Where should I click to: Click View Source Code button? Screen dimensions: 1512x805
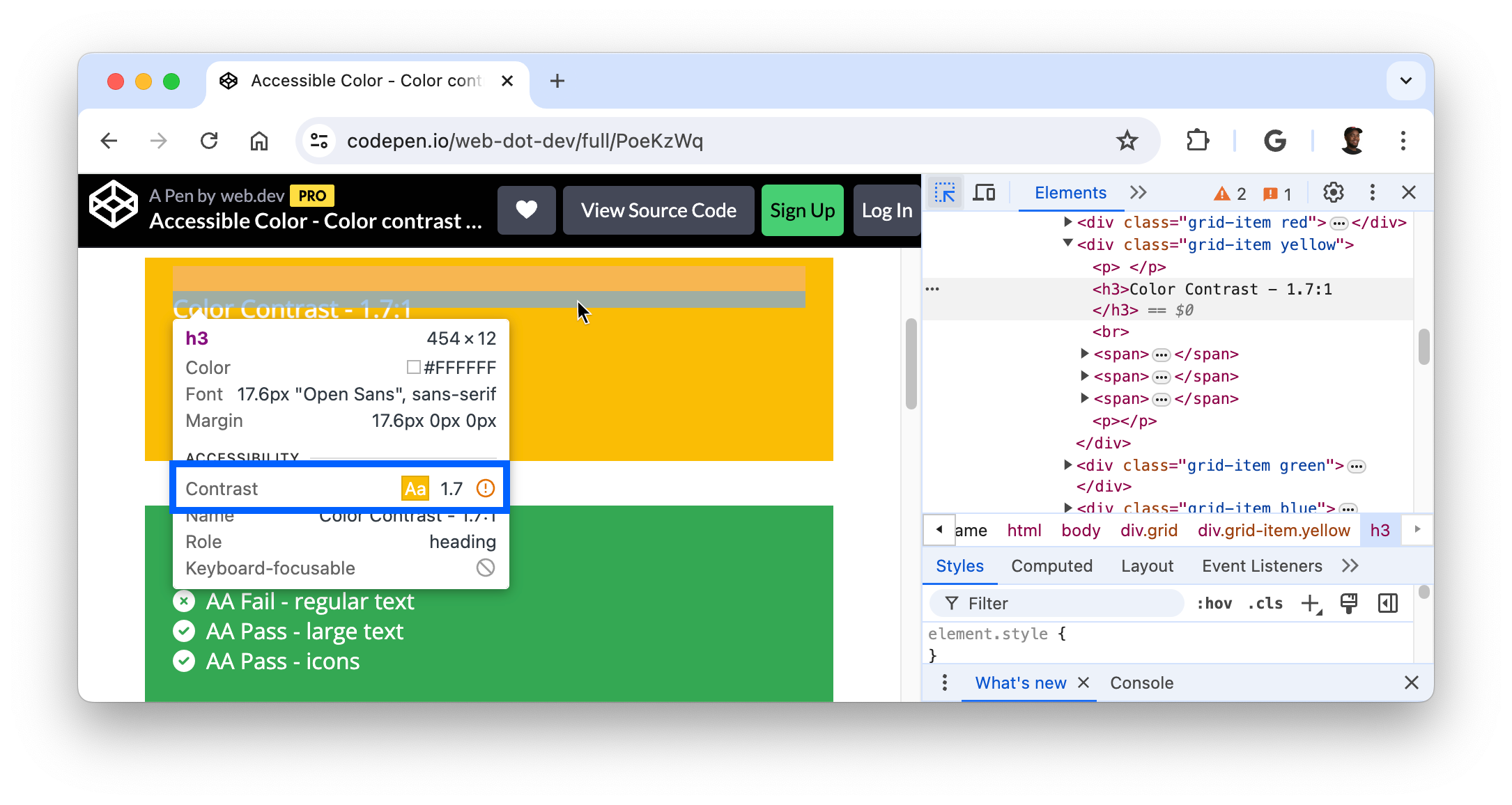tap(659, 211)
